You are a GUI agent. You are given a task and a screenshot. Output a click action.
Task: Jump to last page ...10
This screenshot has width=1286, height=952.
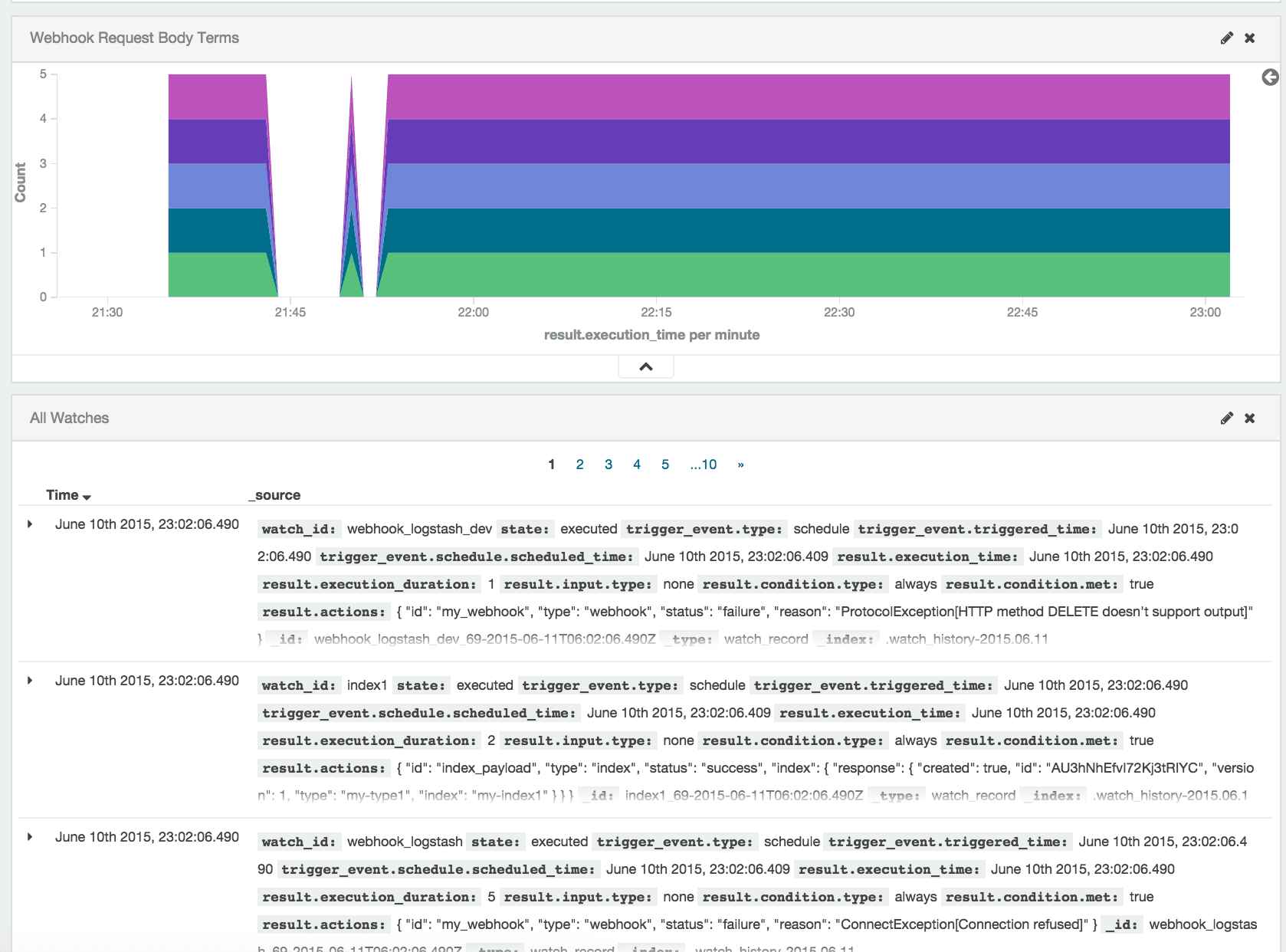click(704, 465)
